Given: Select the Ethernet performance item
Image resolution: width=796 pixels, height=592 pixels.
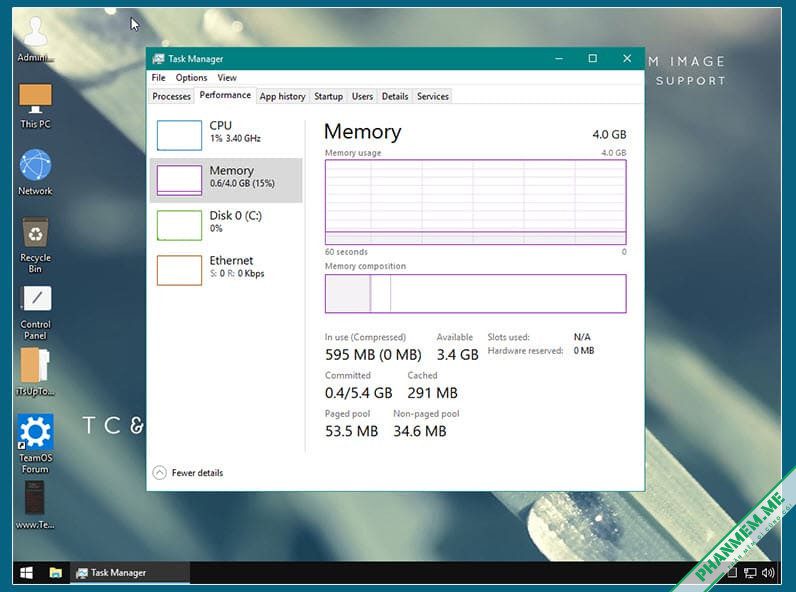Looking at the screenshot, I should (x=226, y=270).
